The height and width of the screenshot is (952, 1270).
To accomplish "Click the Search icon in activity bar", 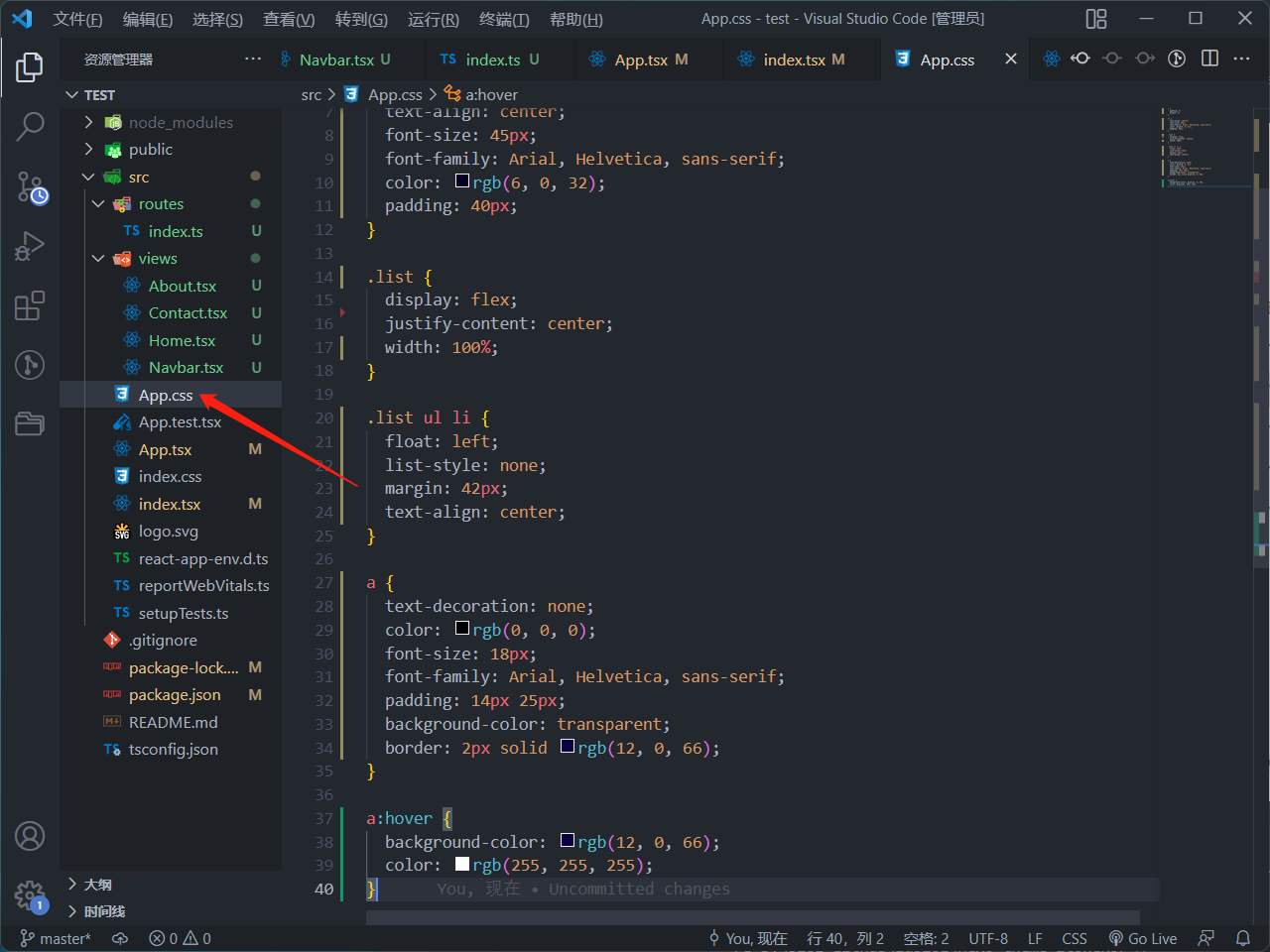I will click(30, 127).
